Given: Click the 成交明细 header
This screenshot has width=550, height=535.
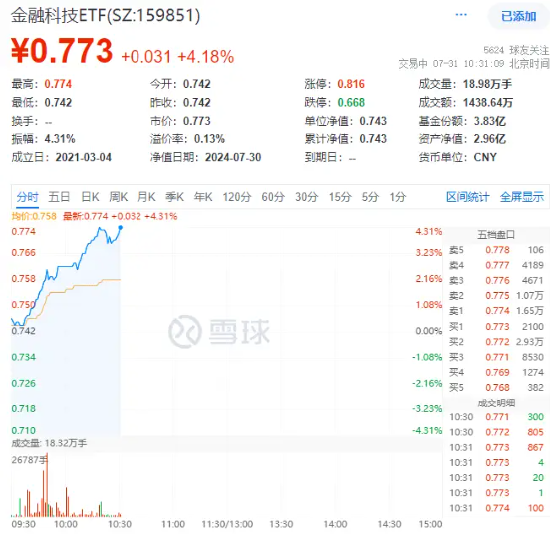Looking at the screenshot, I should pyautogui.click(x=496, y=403).
